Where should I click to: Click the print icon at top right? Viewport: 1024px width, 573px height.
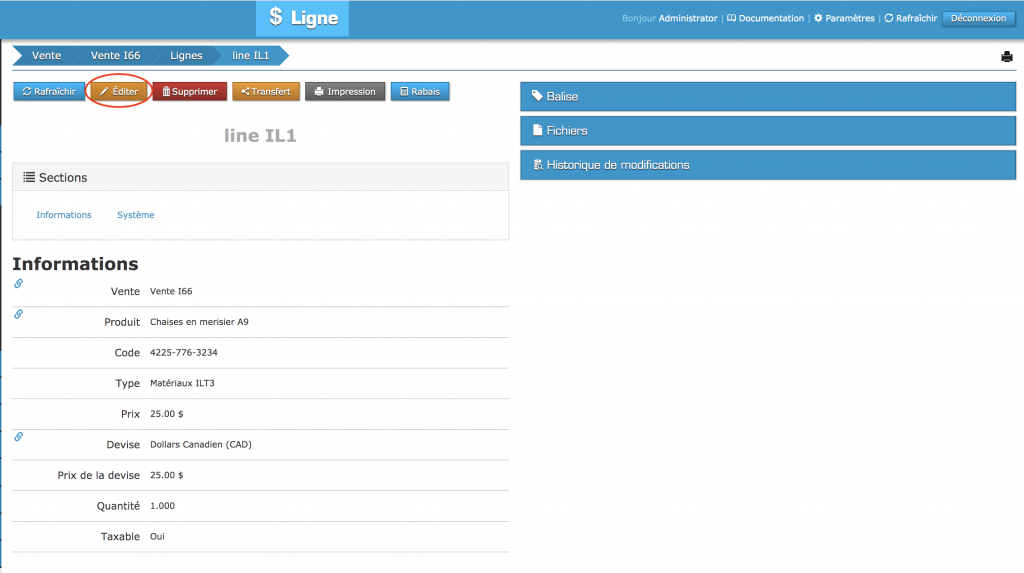point(1007,57)
